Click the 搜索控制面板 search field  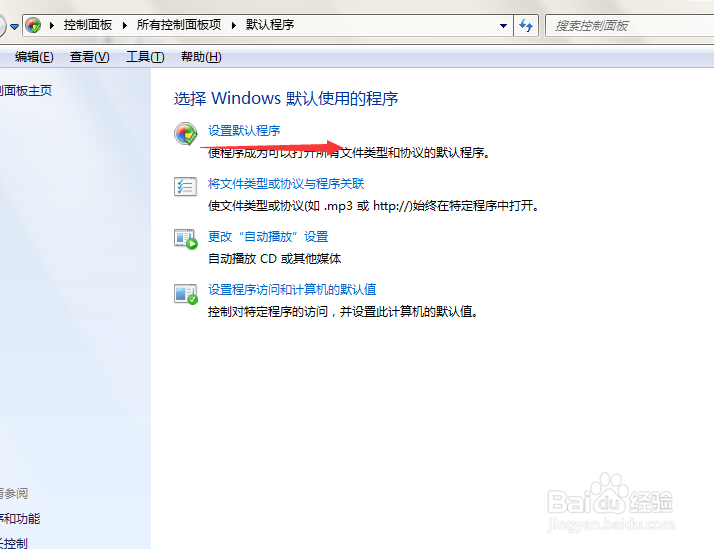(x=629, y=25)
